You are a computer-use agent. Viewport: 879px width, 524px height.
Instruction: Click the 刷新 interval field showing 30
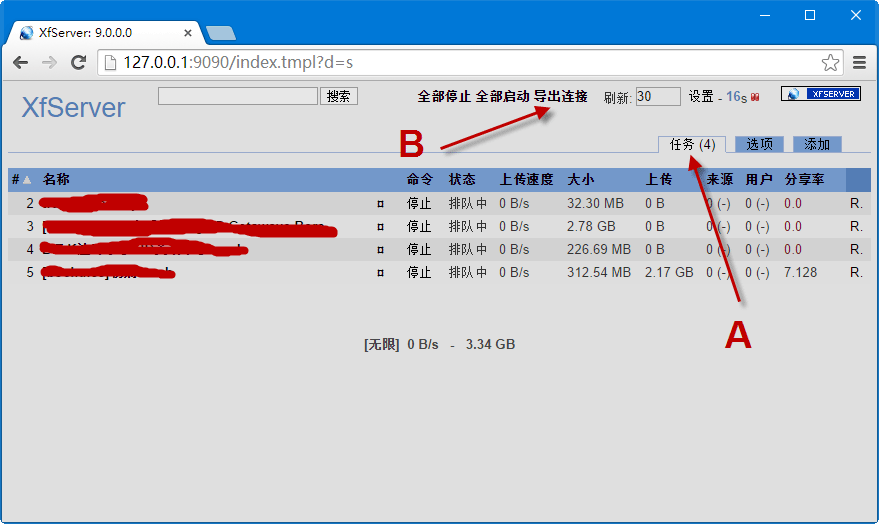tap(658, 96)
